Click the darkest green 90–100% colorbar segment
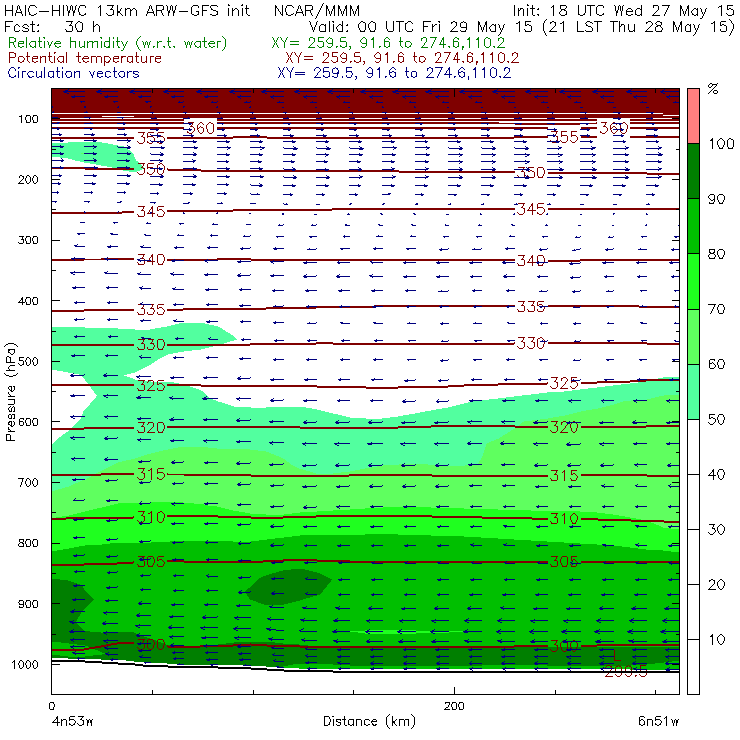Screen dimensions: 740x740 tap(693, 171)
